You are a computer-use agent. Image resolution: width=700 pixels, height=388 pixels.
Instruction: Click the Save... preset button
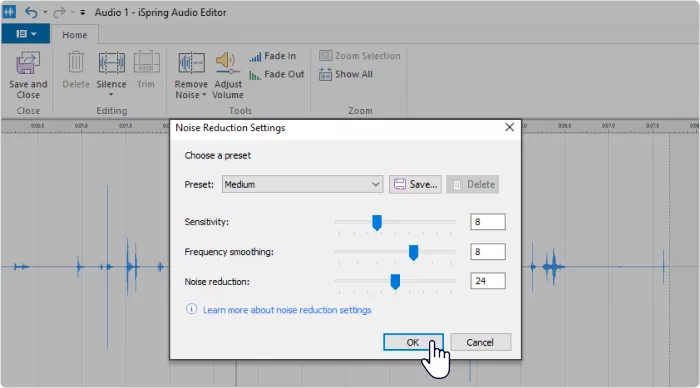(415, 184)
